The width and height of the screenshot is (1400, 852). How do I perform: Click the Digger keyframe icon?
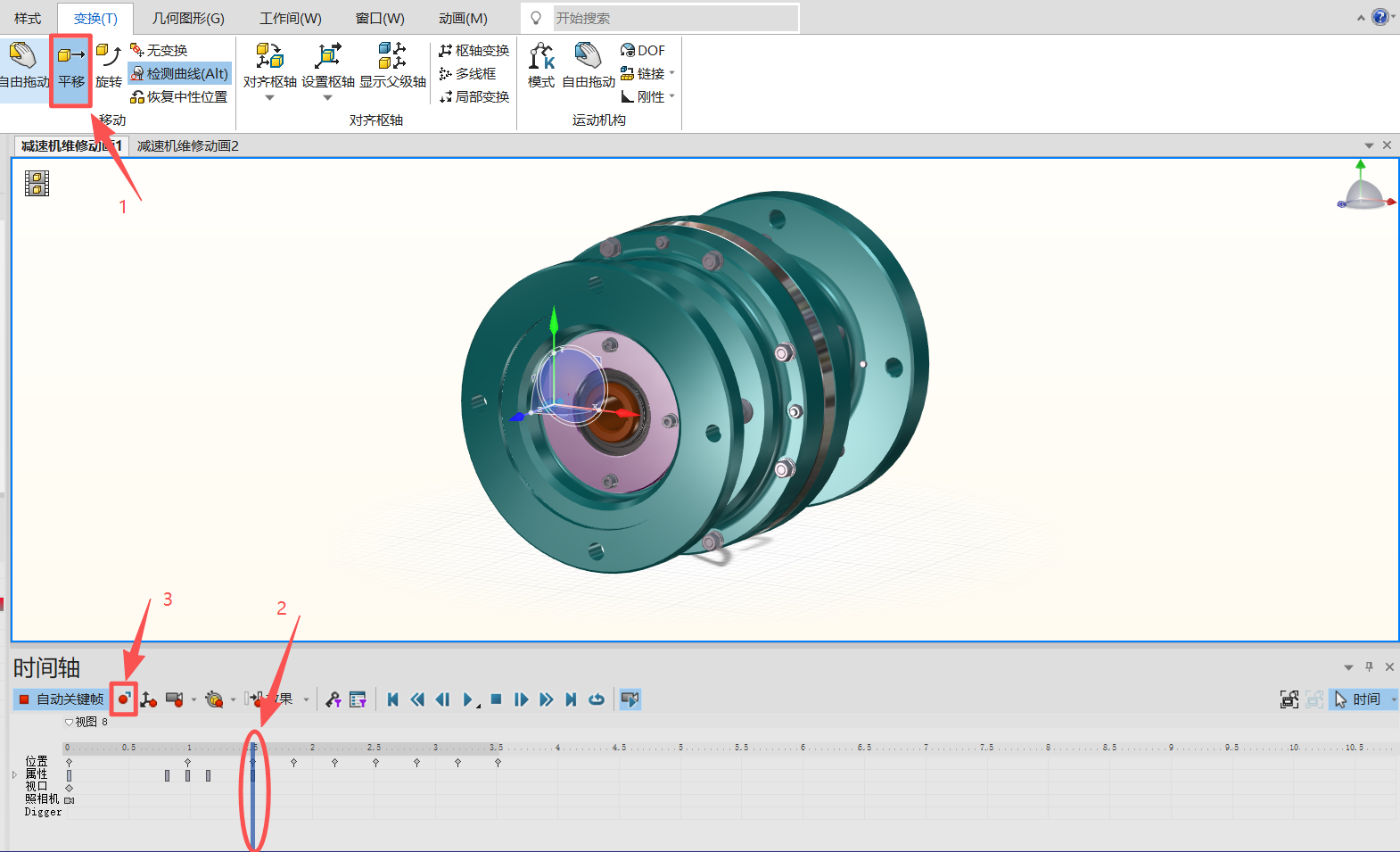point(214,699)
